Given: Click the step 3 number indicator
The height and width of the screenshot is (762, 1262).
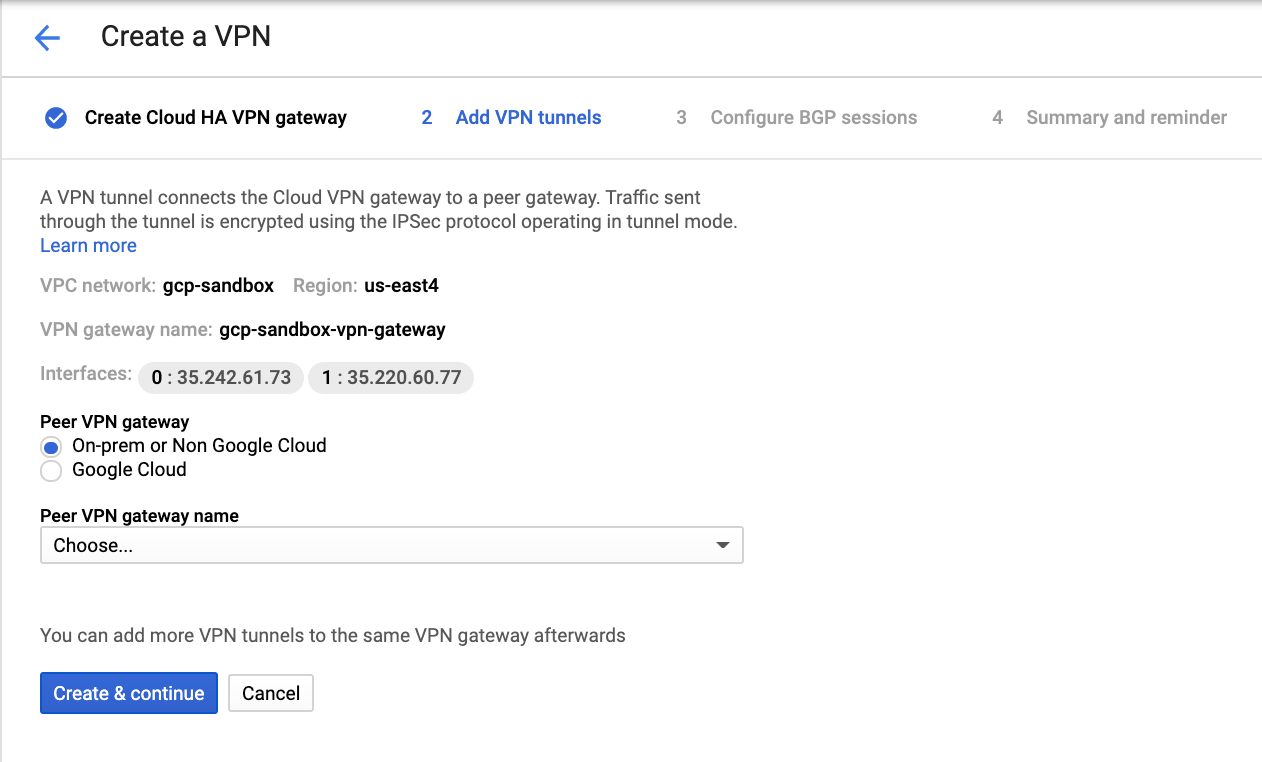Looking at the screenshot, I should (x=681, y=118).
